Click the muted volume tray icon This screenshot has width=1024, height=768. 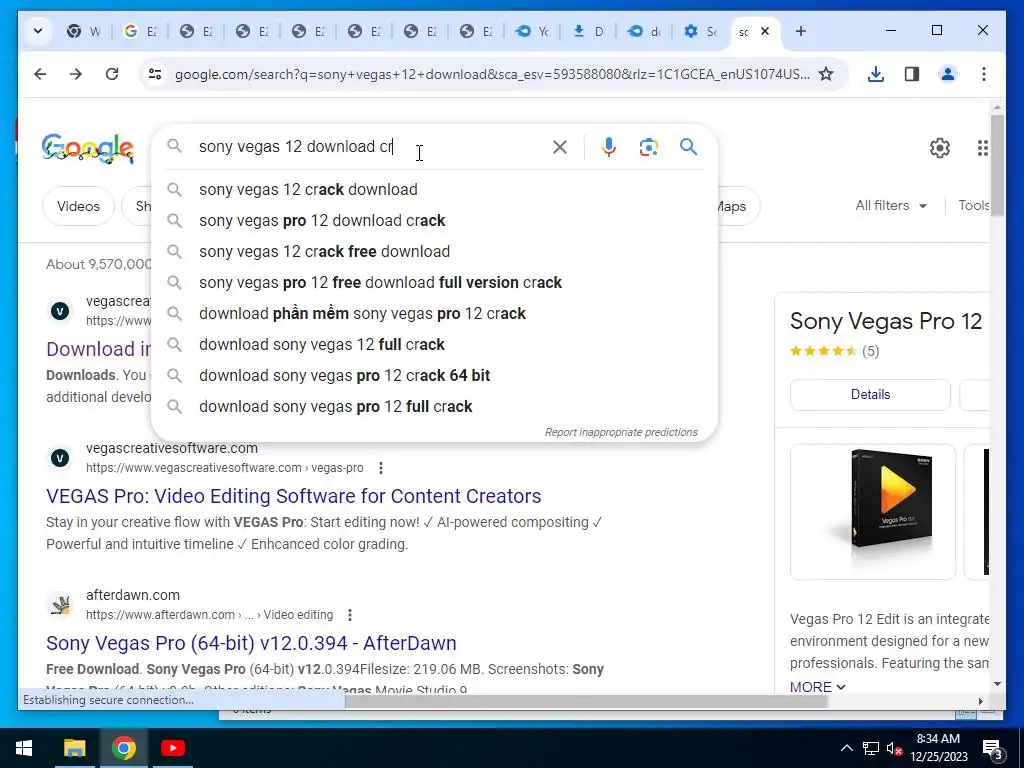coord(894,748)
